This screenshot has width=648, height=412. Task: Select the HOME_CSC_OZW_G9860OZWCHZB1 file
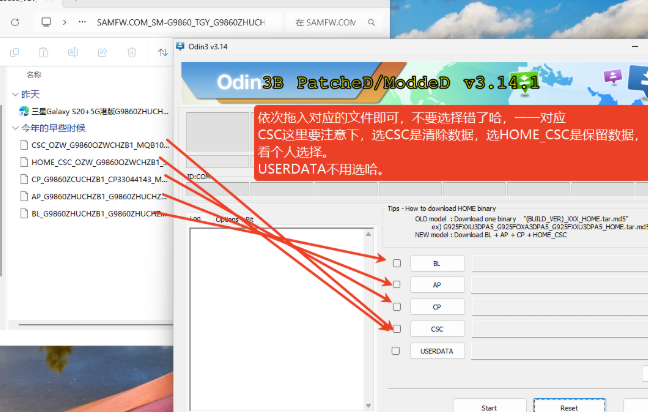(93, 162)
